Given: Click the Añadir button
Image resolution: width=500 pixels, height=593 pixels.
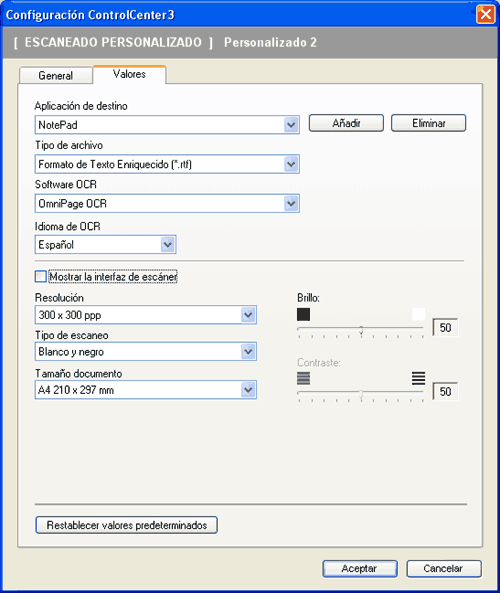Looking at the screenshot, I should [x=346, y=123].
